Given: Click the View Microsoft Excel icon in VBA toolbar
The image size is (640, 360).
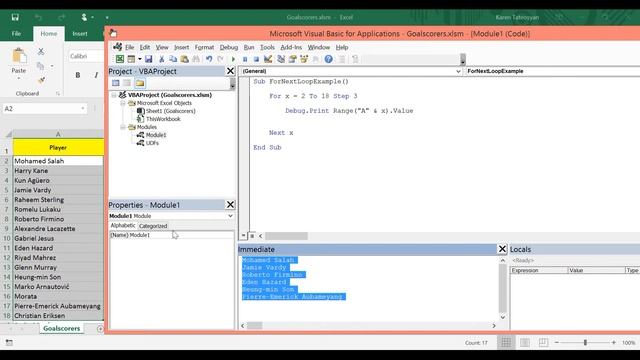Looking at the screenshot, I should click(x=120, y=59).
